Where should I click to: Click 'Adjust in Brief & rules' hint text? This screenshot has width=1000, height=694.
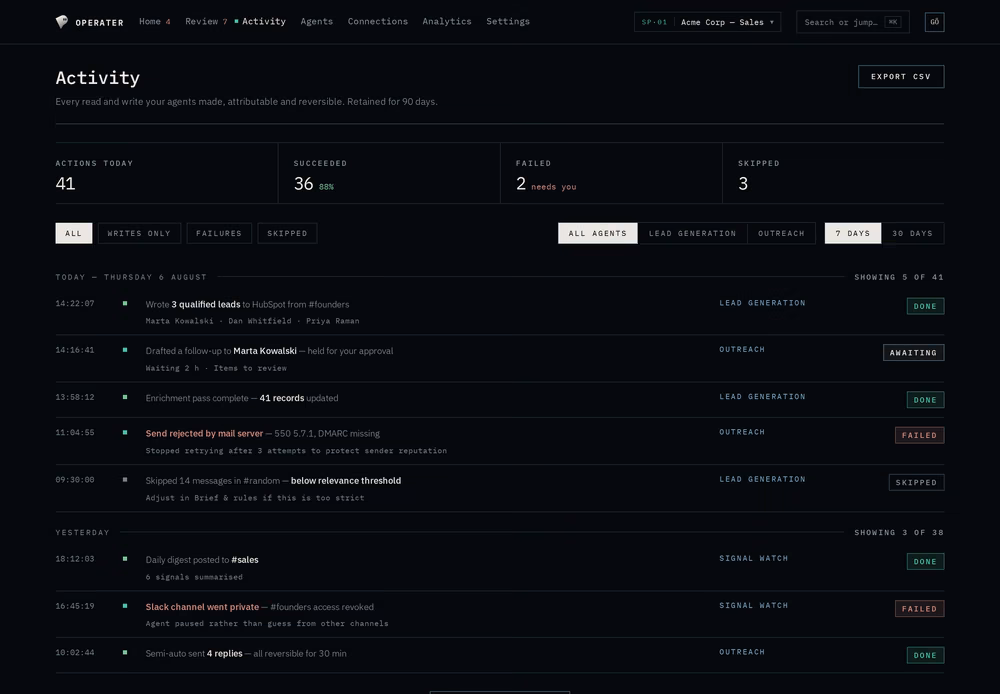pos(254,498)
